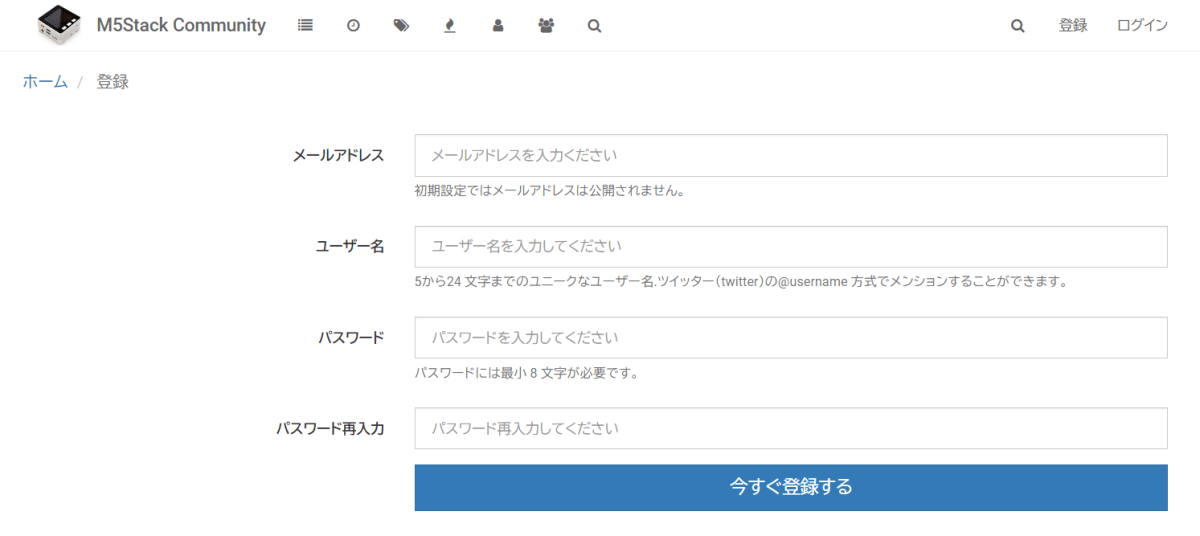Screen dimensions: 1200x536
Task: Select the メールアドレス field label
Action: pos(338,156)
